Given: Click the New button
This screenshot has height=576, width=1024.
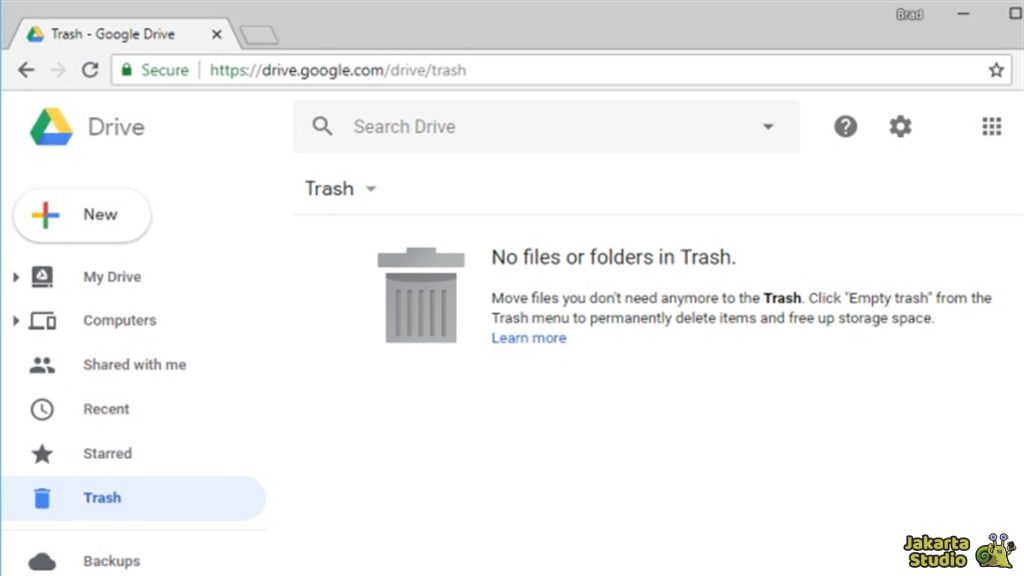Looking at the screenshot, I should [x=82, y=215].
